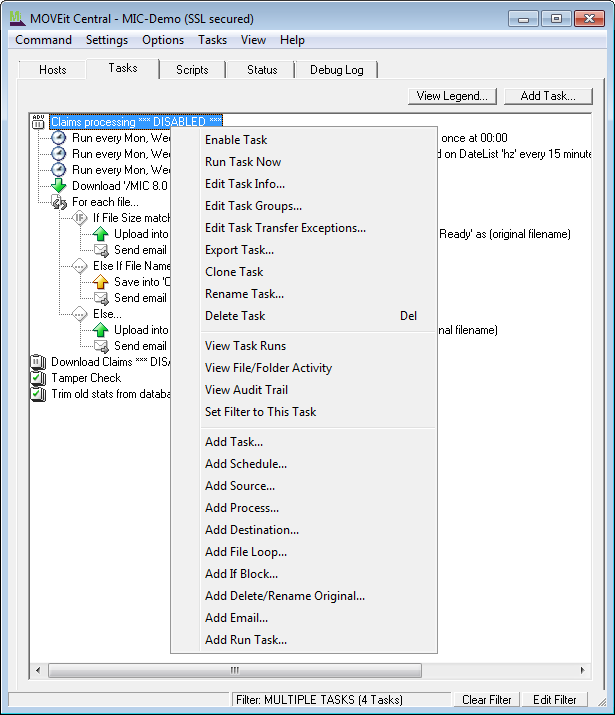This screenshot has height=715, width=615.
Task: Open the Command menu
Action: point(43,40)
